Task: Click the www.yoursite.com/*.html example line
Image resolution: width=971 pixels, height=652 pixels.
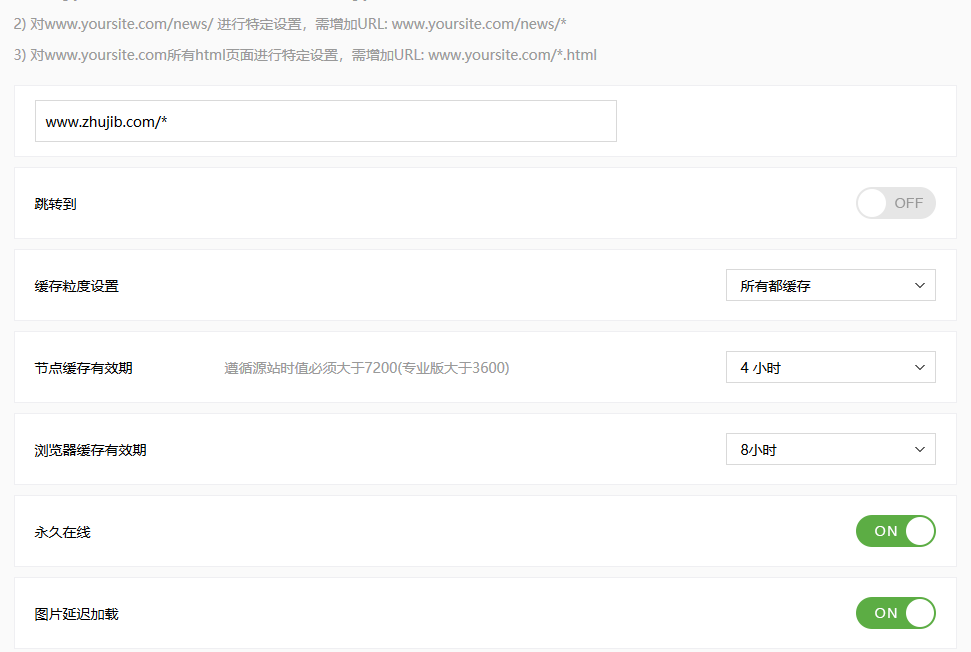Action: tap(305, 55)
